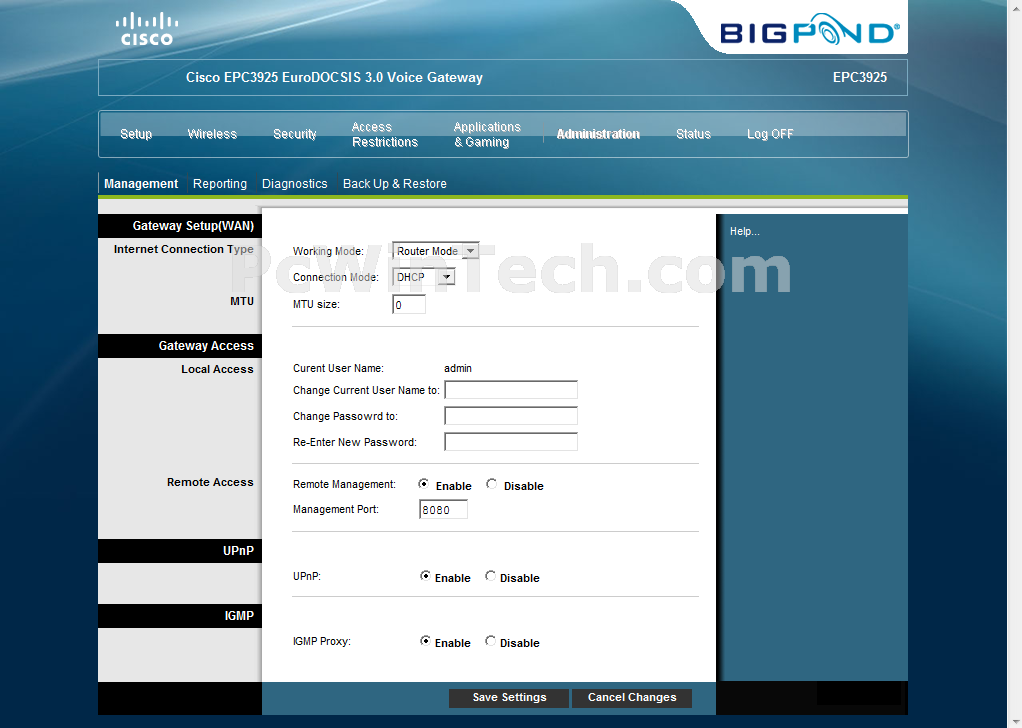
Task: Click the 'Remote Access' label
Action: pos(210,482)
